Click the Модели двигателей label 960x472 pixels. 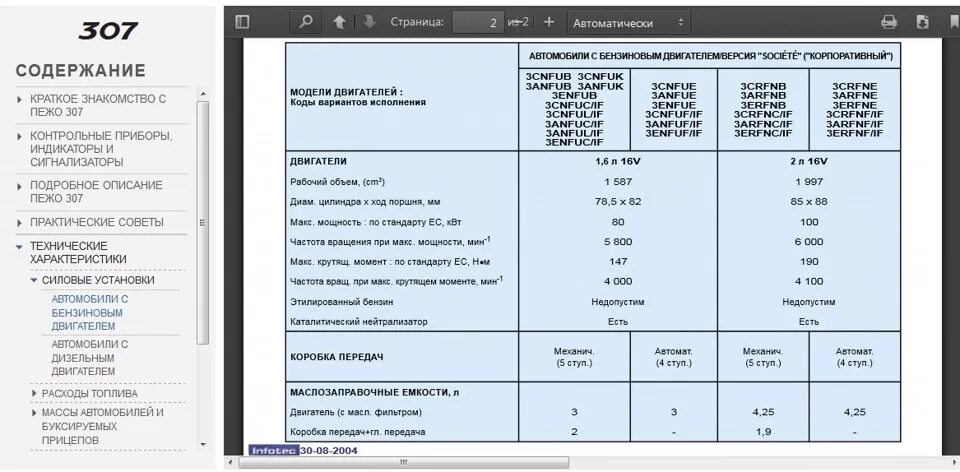pyautogui.click(x=346, y=92)
